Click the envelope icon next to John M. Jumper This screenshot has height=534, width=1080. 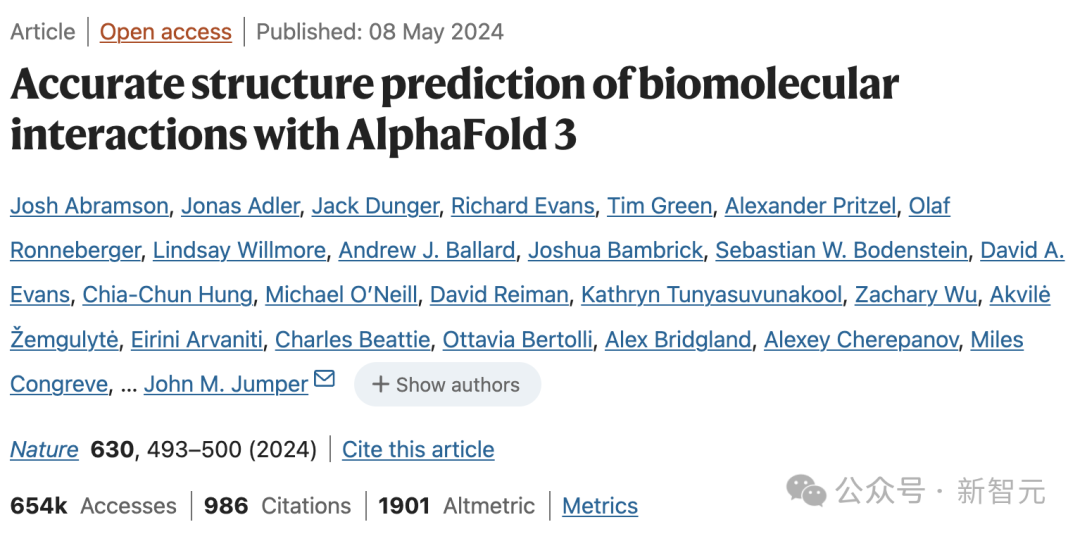[324, 378]
